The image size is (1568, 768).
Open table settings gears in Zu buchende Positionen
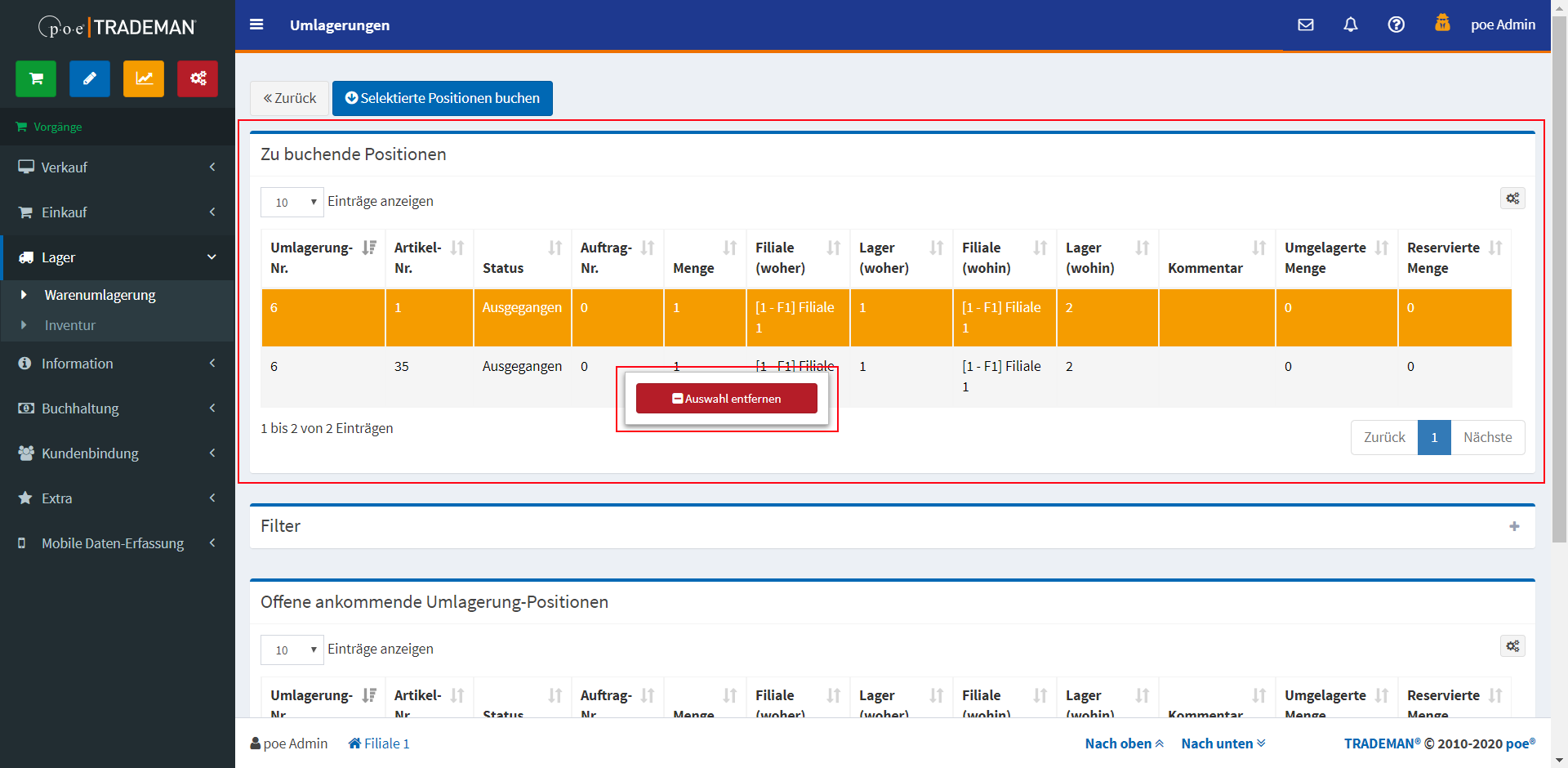[x=1512, y=199]
